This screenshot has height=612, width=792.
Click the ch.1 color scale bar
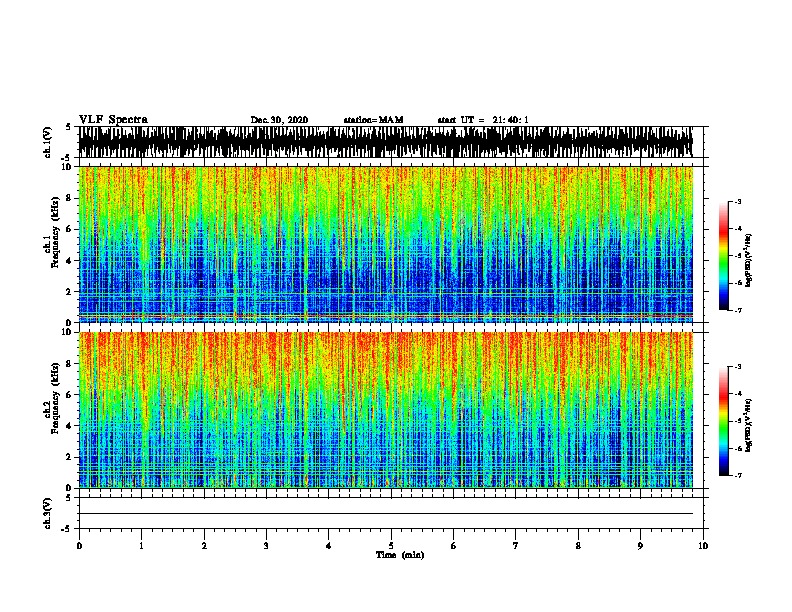724,256
